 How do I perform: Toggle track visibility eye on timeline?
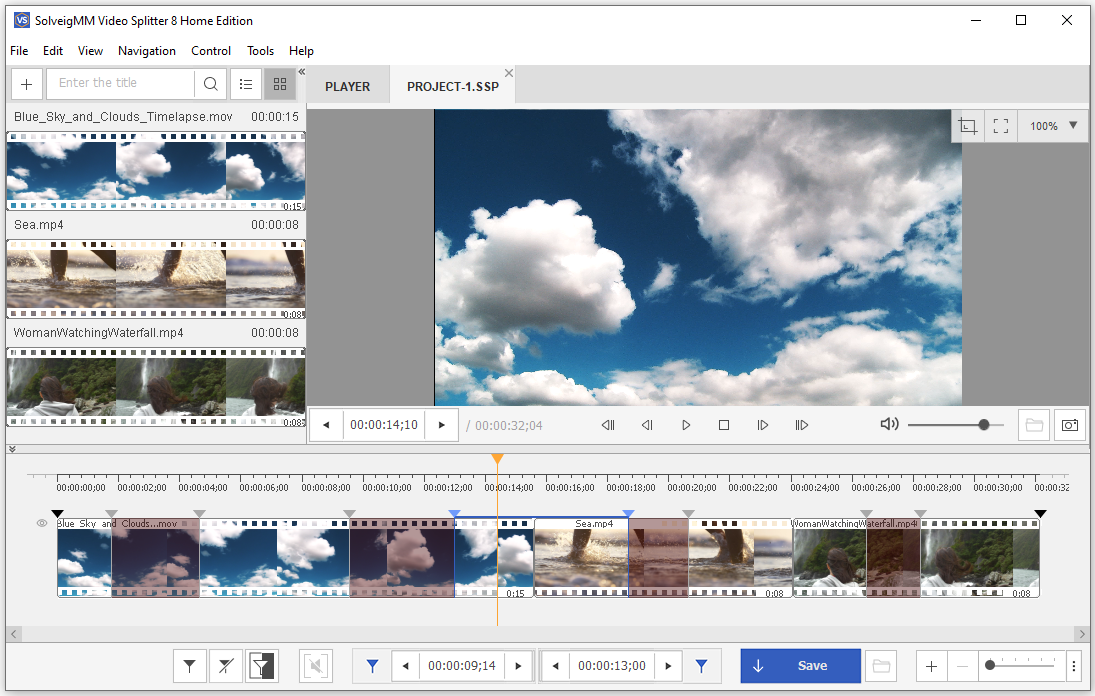[42, 523]
